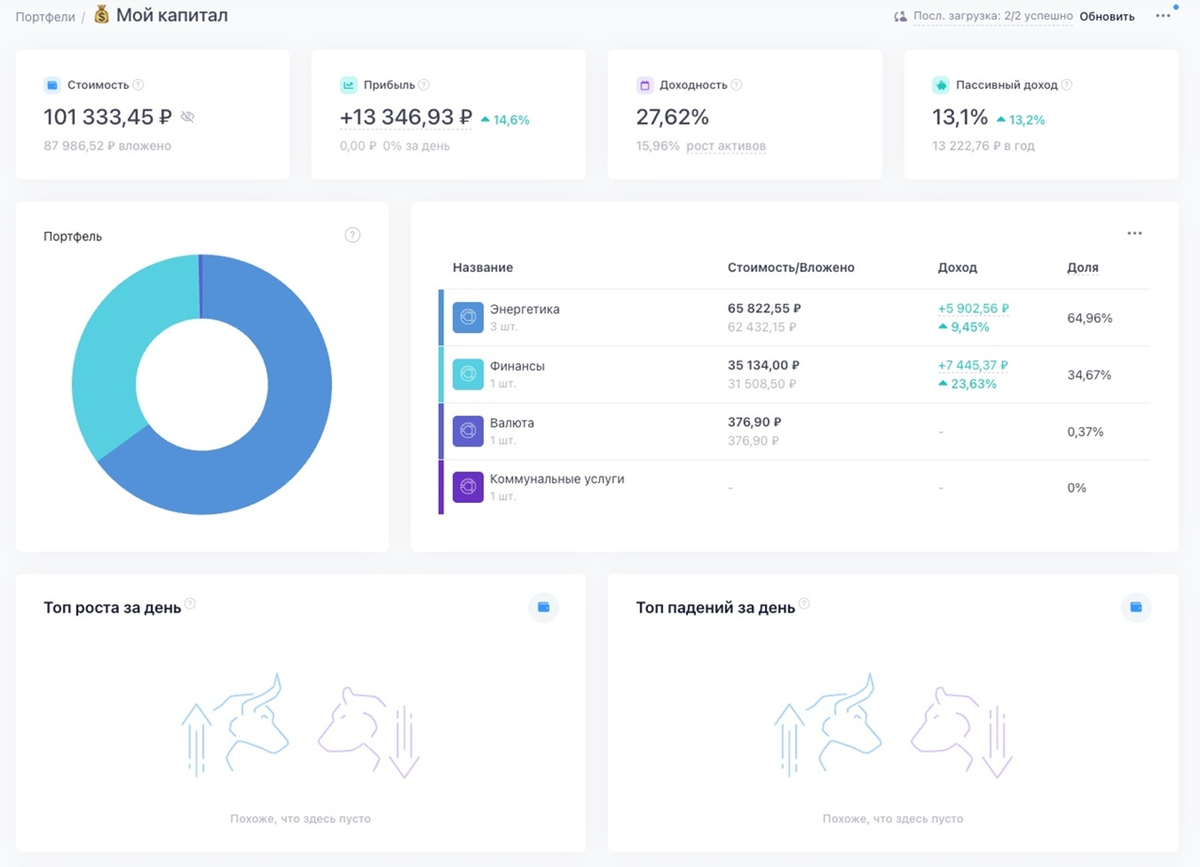Image resolution: width=1200 pixels, height=867 pixels.
Task: Click the help icon beside Доходность
Action: click(x=736, y=85)
